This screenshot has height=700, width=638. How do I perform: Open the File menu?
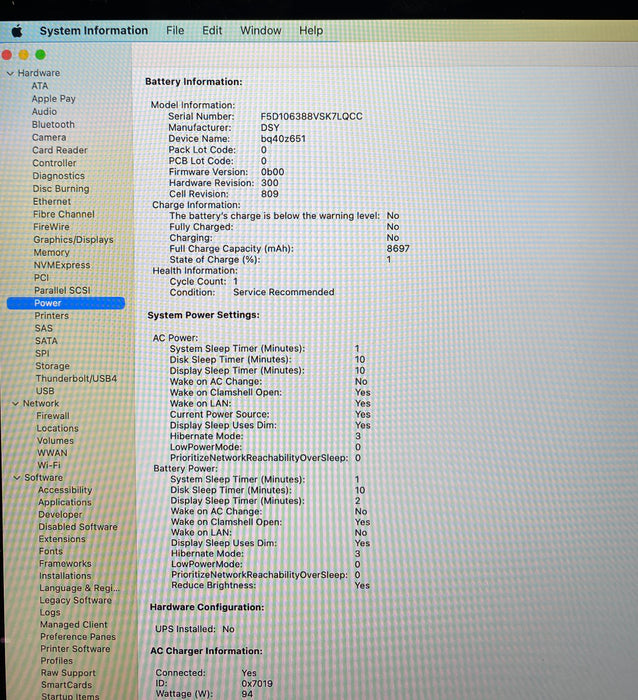pyautogui.click(x=175, y=30)
